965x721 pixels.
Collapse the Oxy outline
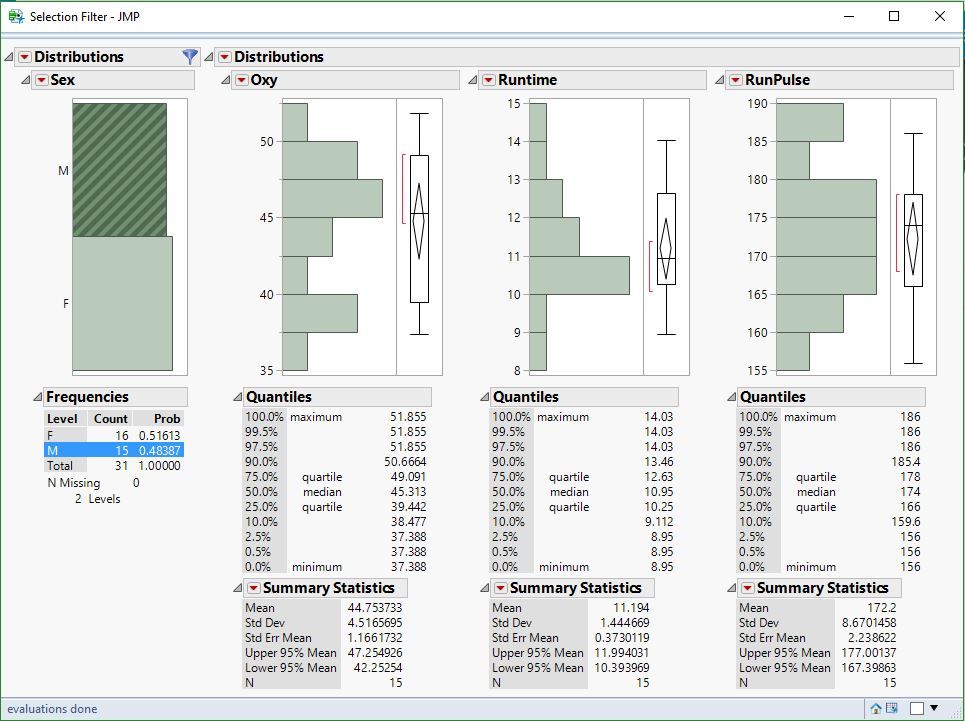click(226, 80)
